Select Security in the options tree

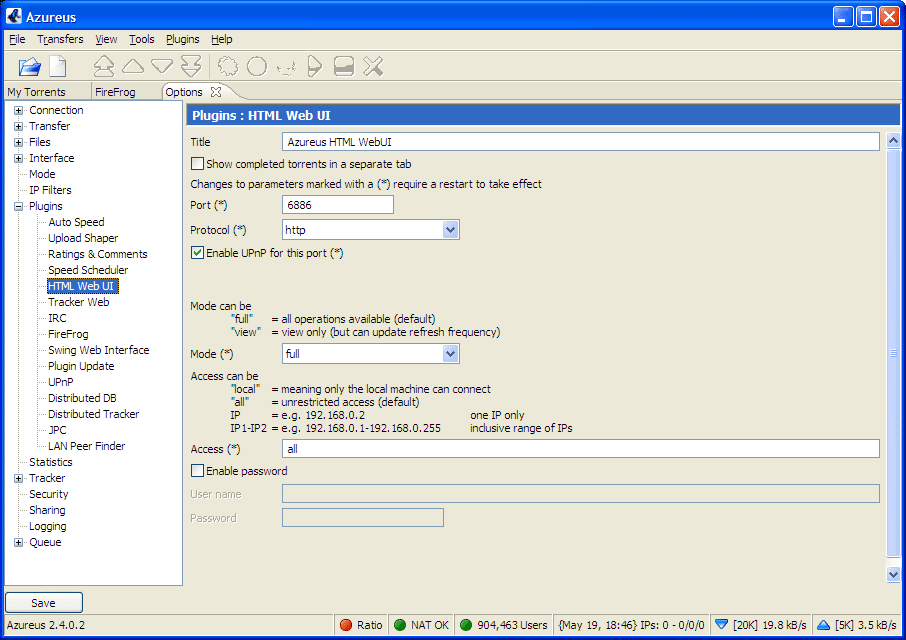point(49,494)
